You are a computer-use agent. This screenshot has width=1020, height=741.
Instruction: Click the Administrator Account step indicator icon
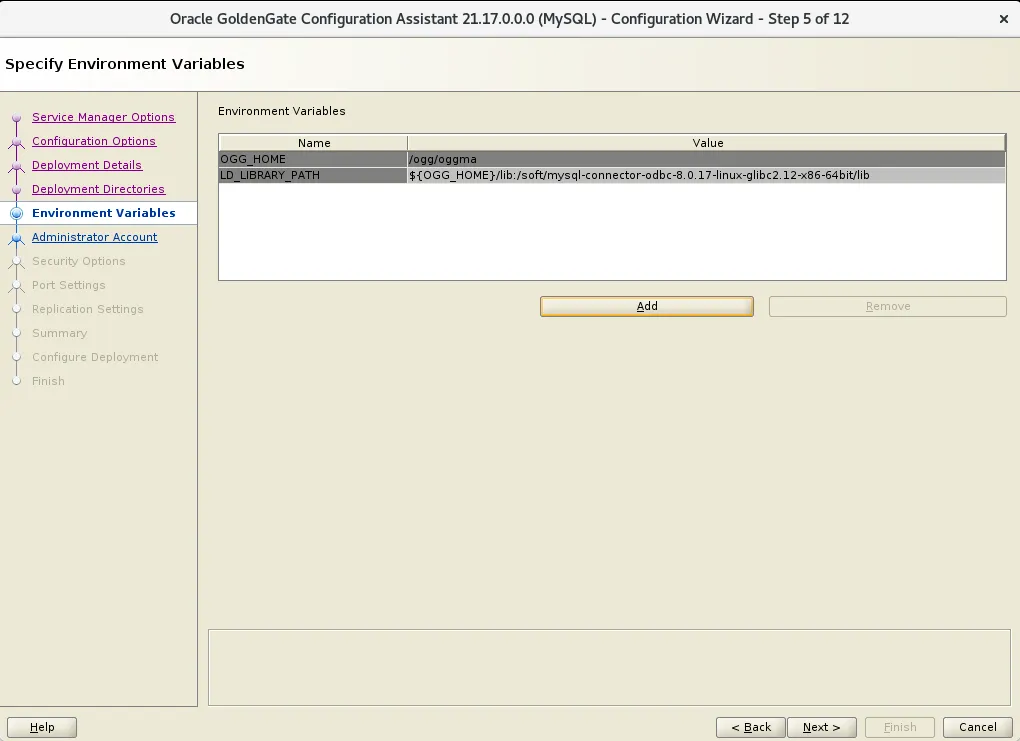16,237
